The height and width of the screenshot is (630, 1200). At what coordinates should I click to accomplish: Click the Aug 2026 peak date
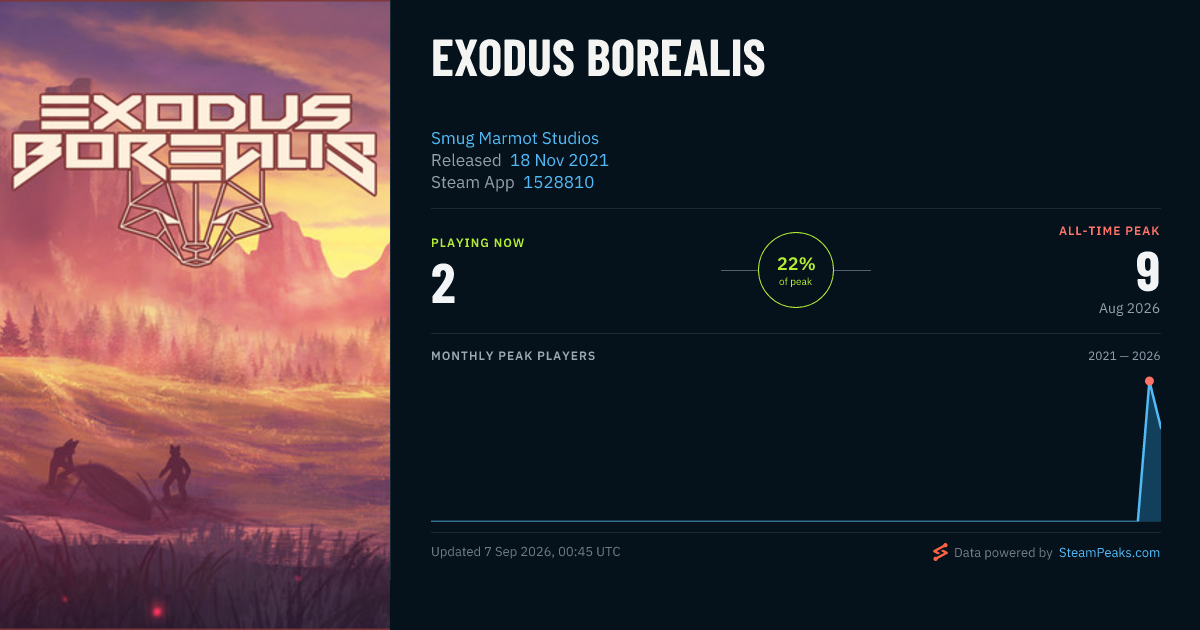click(1129, 308)
